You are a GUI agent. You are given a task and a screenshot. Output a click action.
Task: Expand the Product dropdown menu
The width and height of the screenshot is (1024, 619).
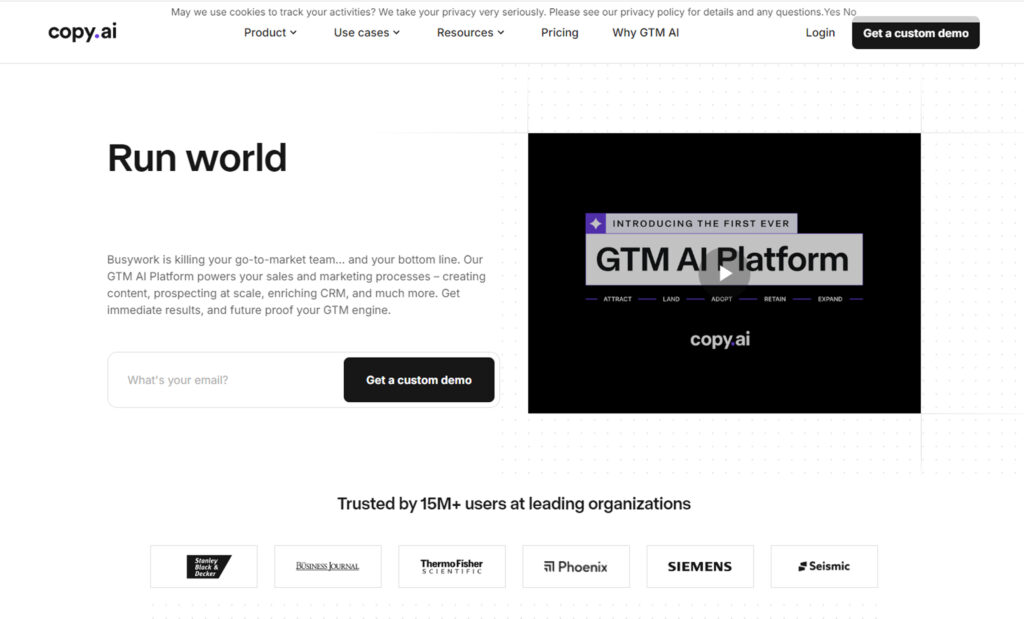click(270, 33)
